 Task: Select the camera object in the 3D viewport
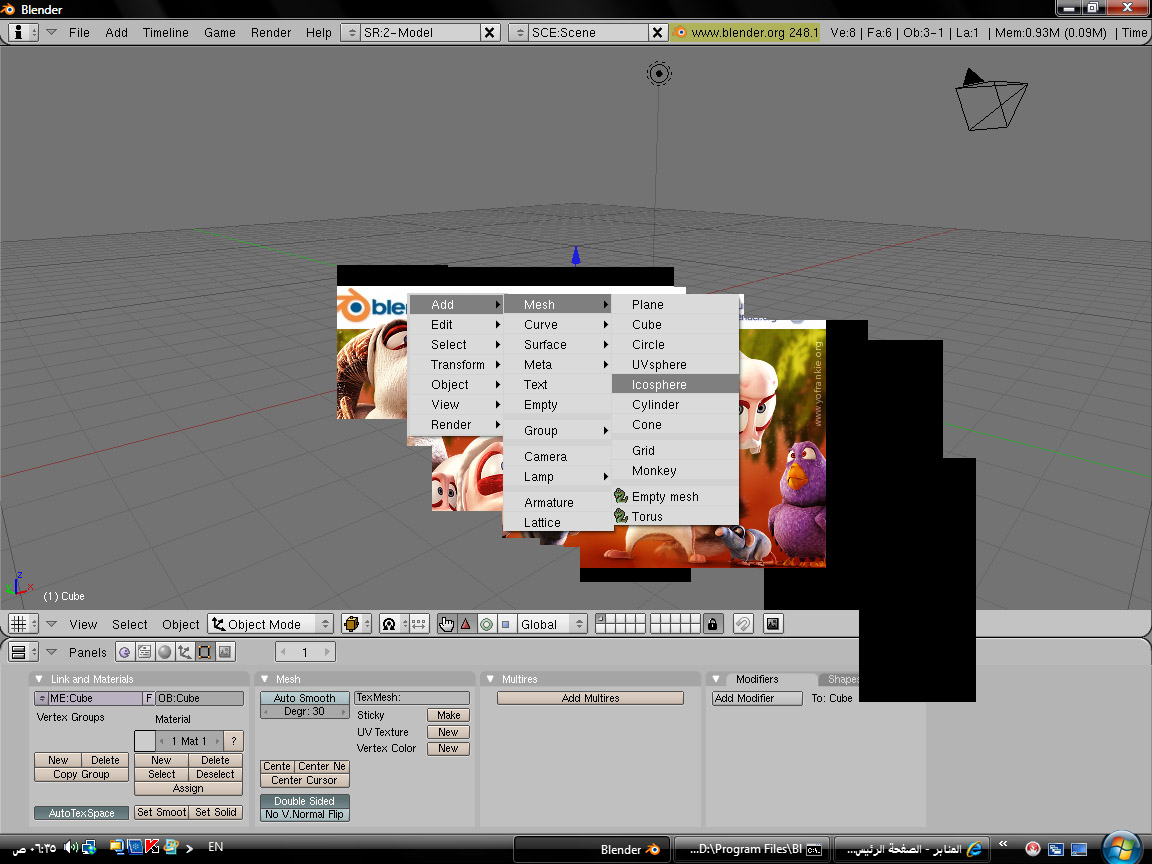click(x=991, y=100)
